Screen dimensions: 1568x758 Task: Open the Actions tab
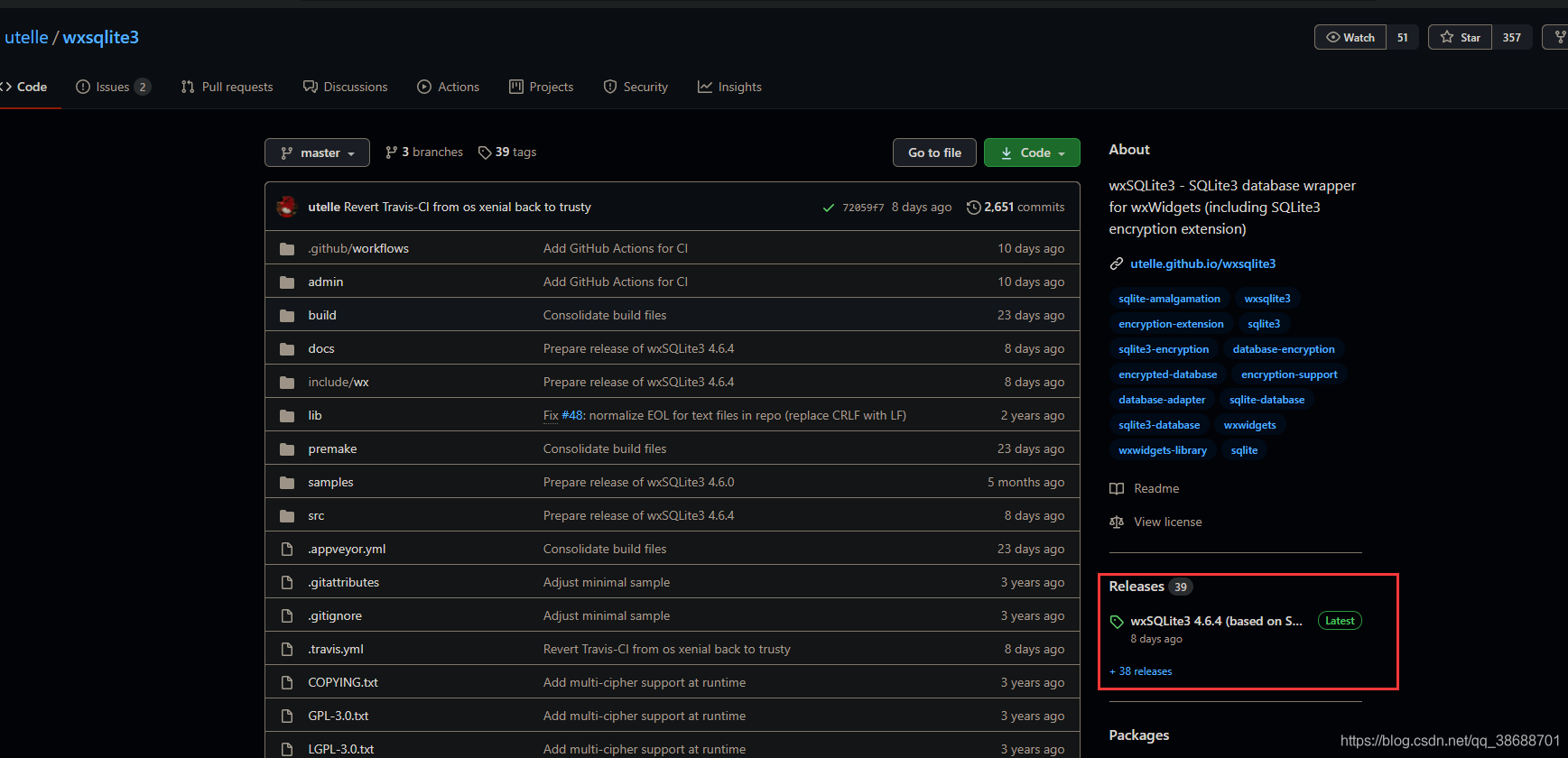(x=449, y=87)
